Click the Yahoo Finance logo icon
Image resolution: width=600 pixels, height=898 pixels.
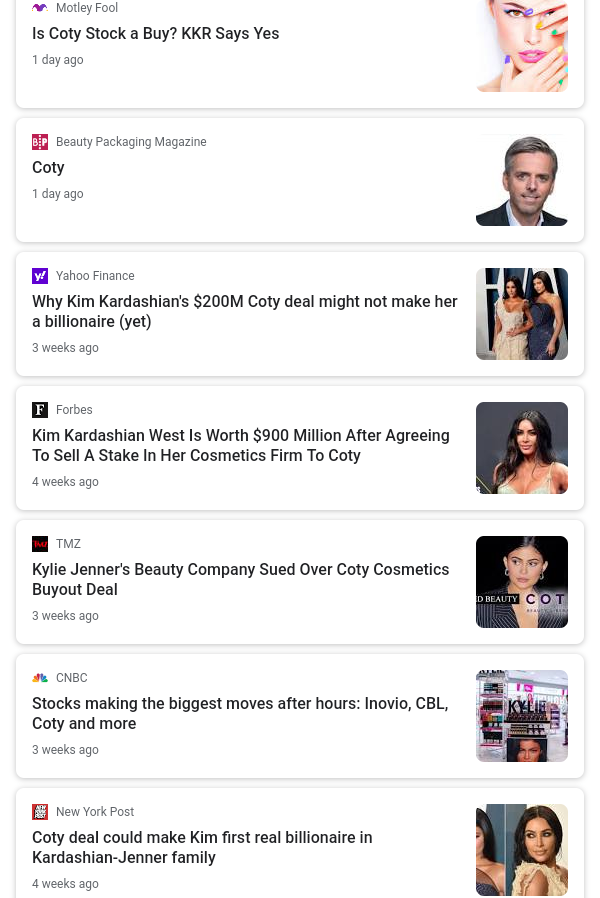[40, 276]
